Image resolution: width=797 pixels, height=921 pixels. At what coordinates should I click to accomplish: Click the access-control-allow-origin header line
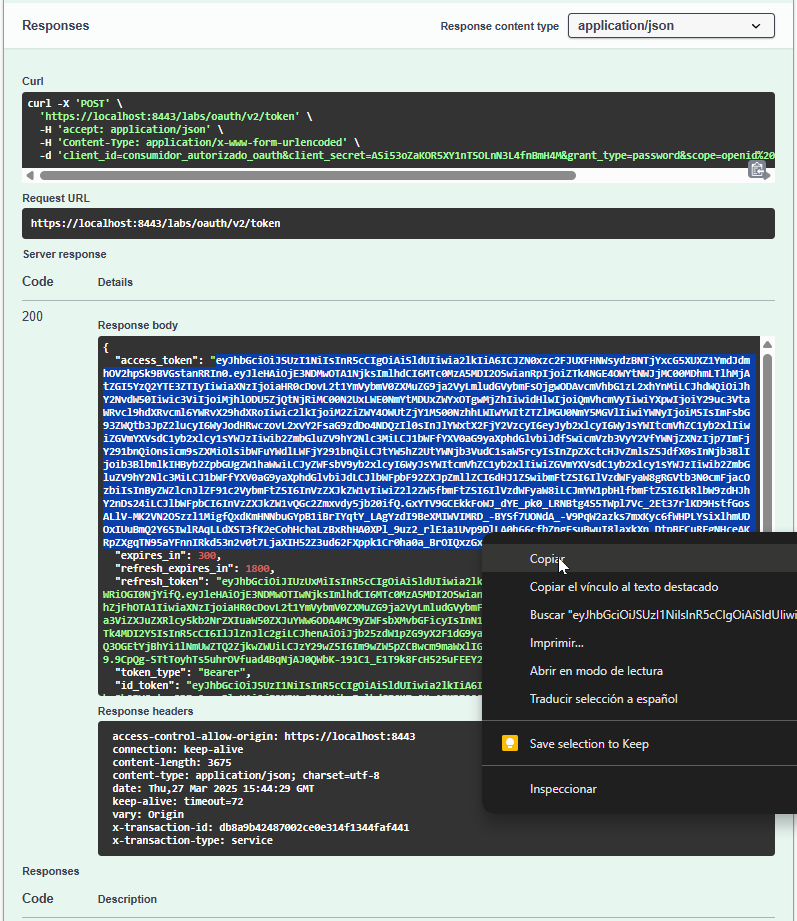pyautogui.click(x=264, y=737)
